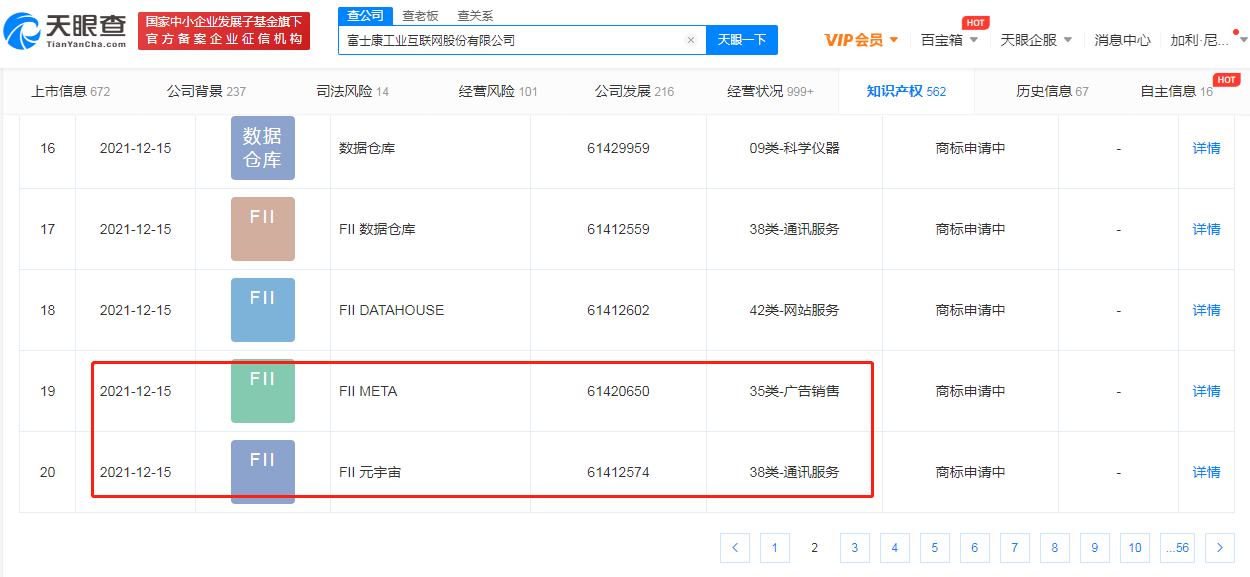
Task: Open the 公司背景 237 tab
Action: tap(206, 91)
